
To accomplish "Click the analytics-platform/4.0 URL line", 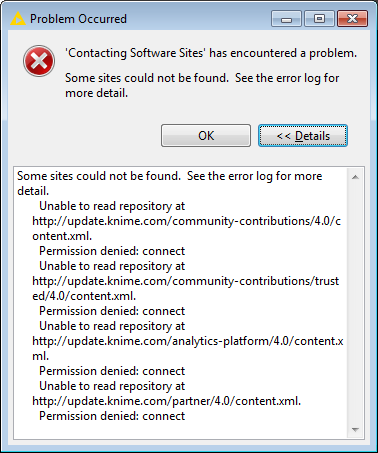I will [188, 348].
